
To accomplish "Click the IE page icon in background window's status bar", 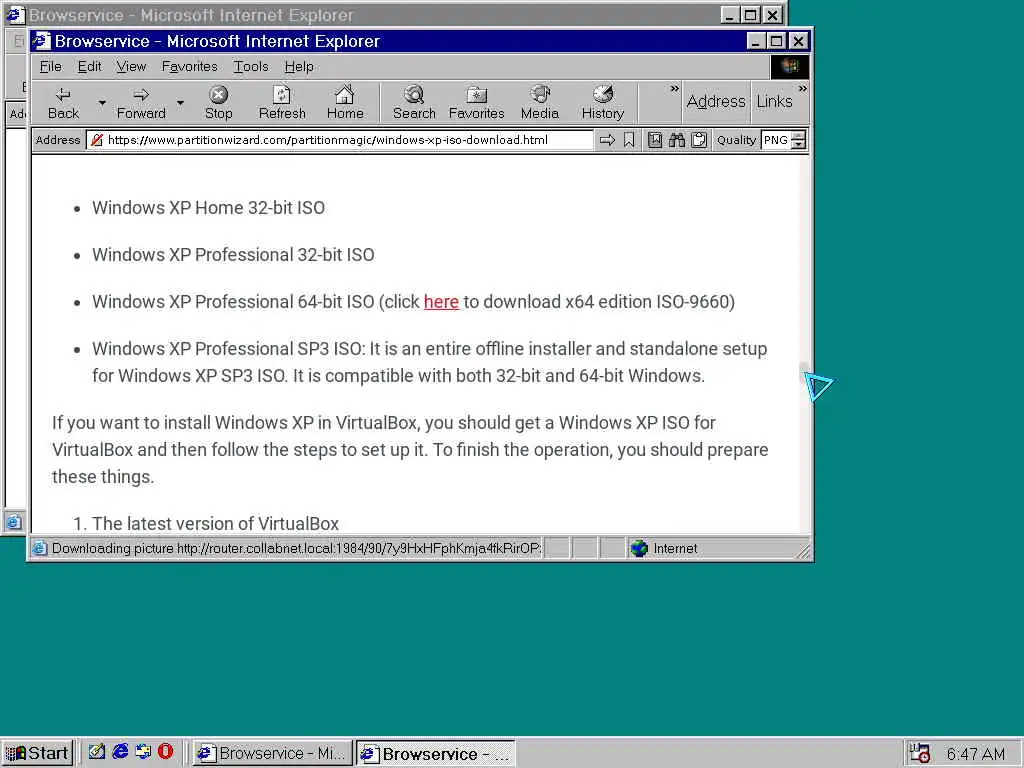I will click(x=14, y=522).
